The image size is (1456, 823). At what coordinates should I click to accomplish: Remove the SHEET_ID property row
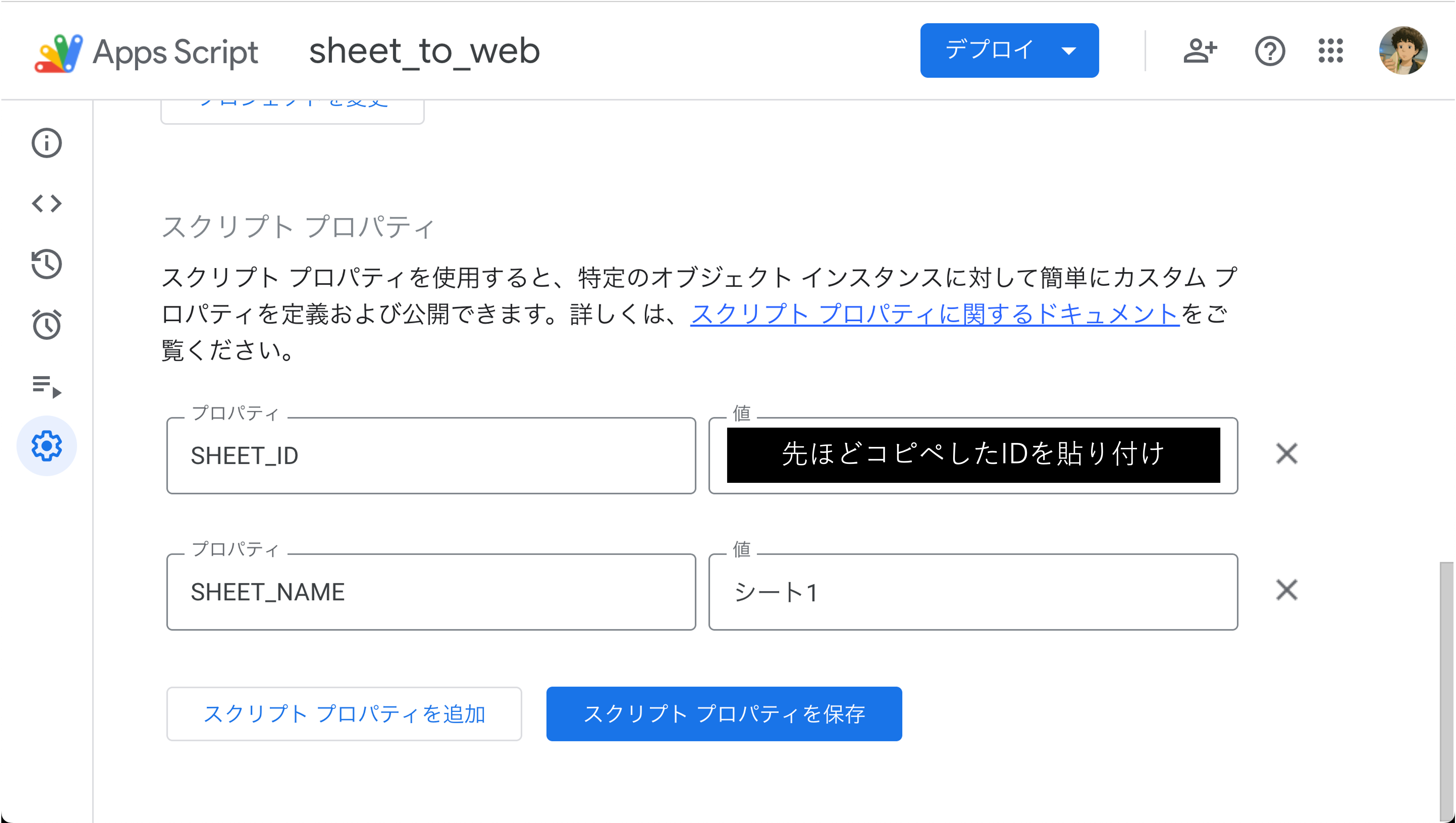click(x=1287, y=454)
